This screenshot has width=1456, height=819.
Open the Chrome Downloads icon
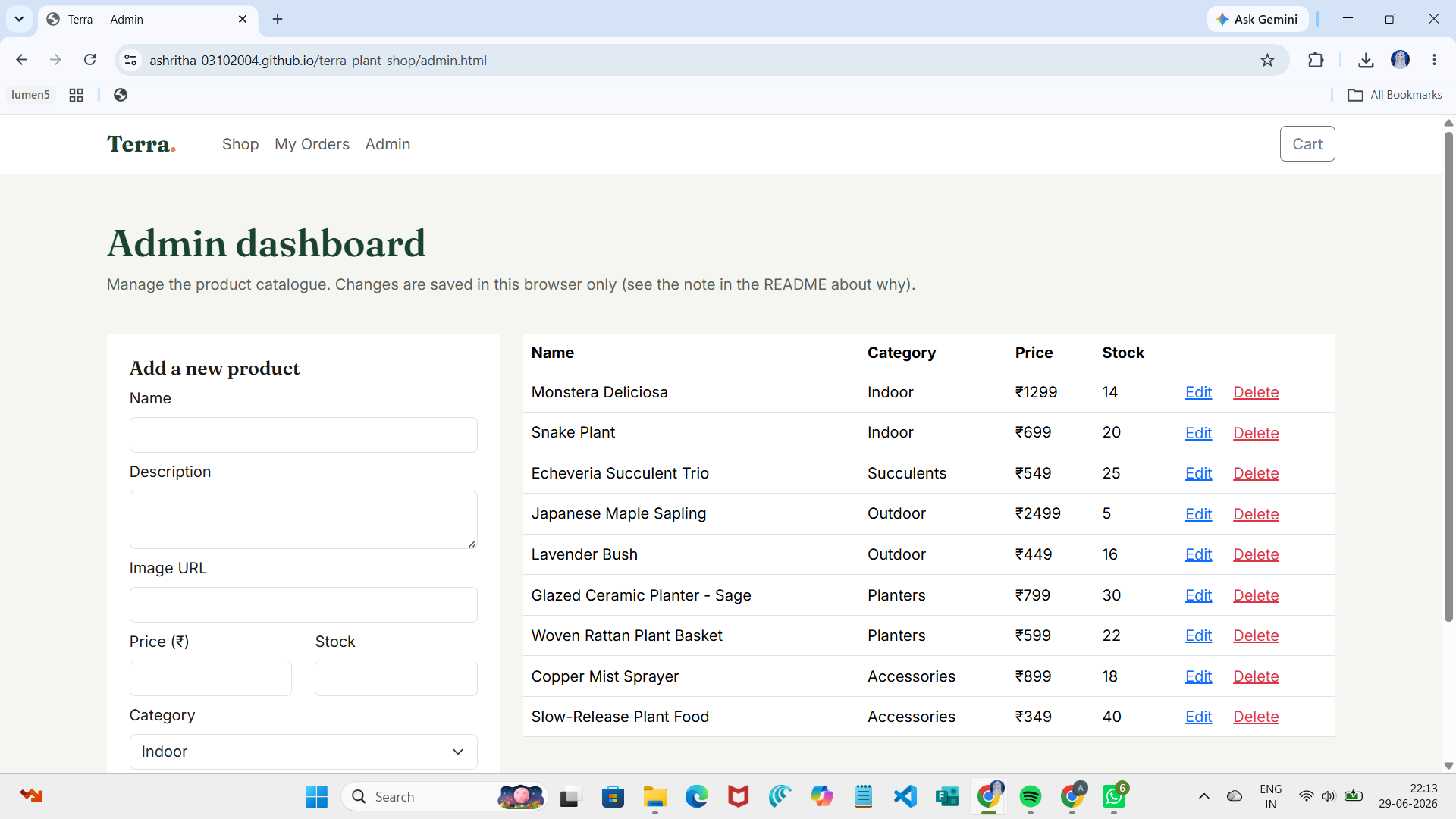tap(1366, 60)
